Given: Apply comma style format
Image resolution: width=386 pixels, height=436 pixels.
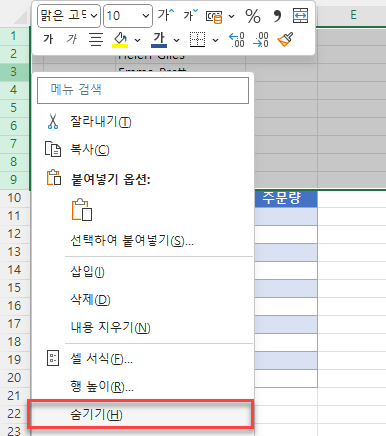Looking at the screenshot, I should point(277,16).
